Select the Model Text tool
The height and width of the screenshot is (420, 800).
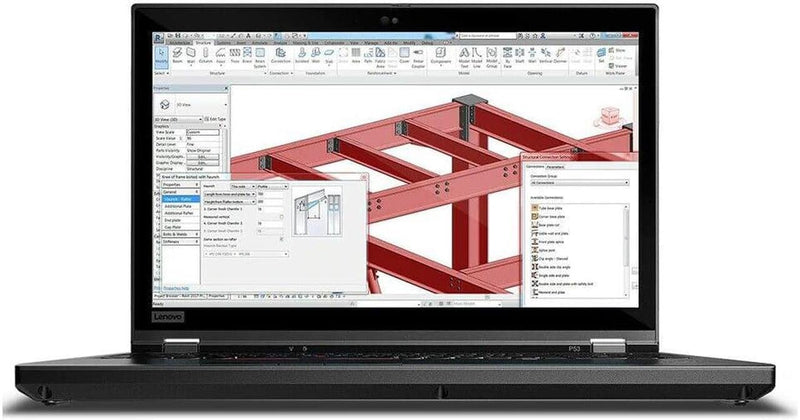(464, 55)
